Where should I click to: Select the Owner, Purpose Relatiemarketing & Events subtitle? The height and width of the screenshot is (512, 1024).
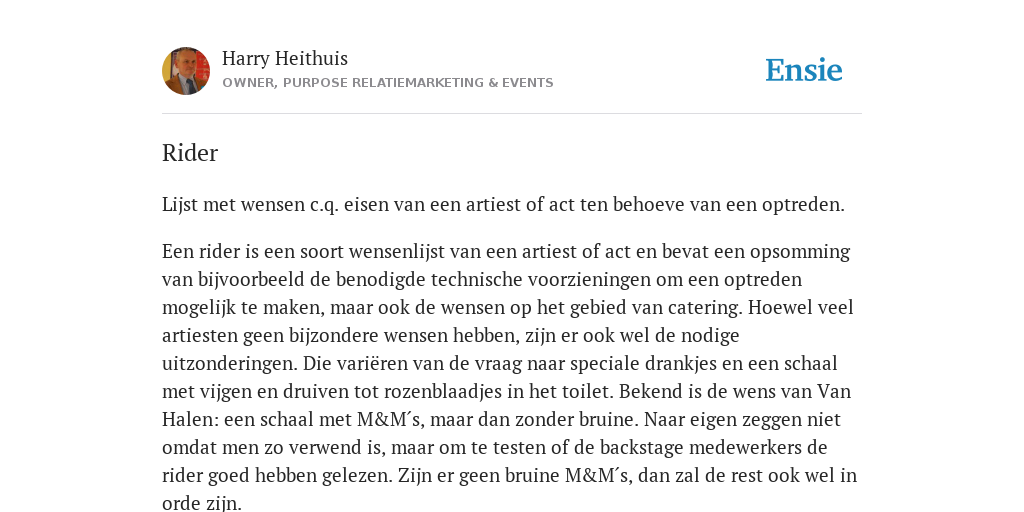point(388,83)
